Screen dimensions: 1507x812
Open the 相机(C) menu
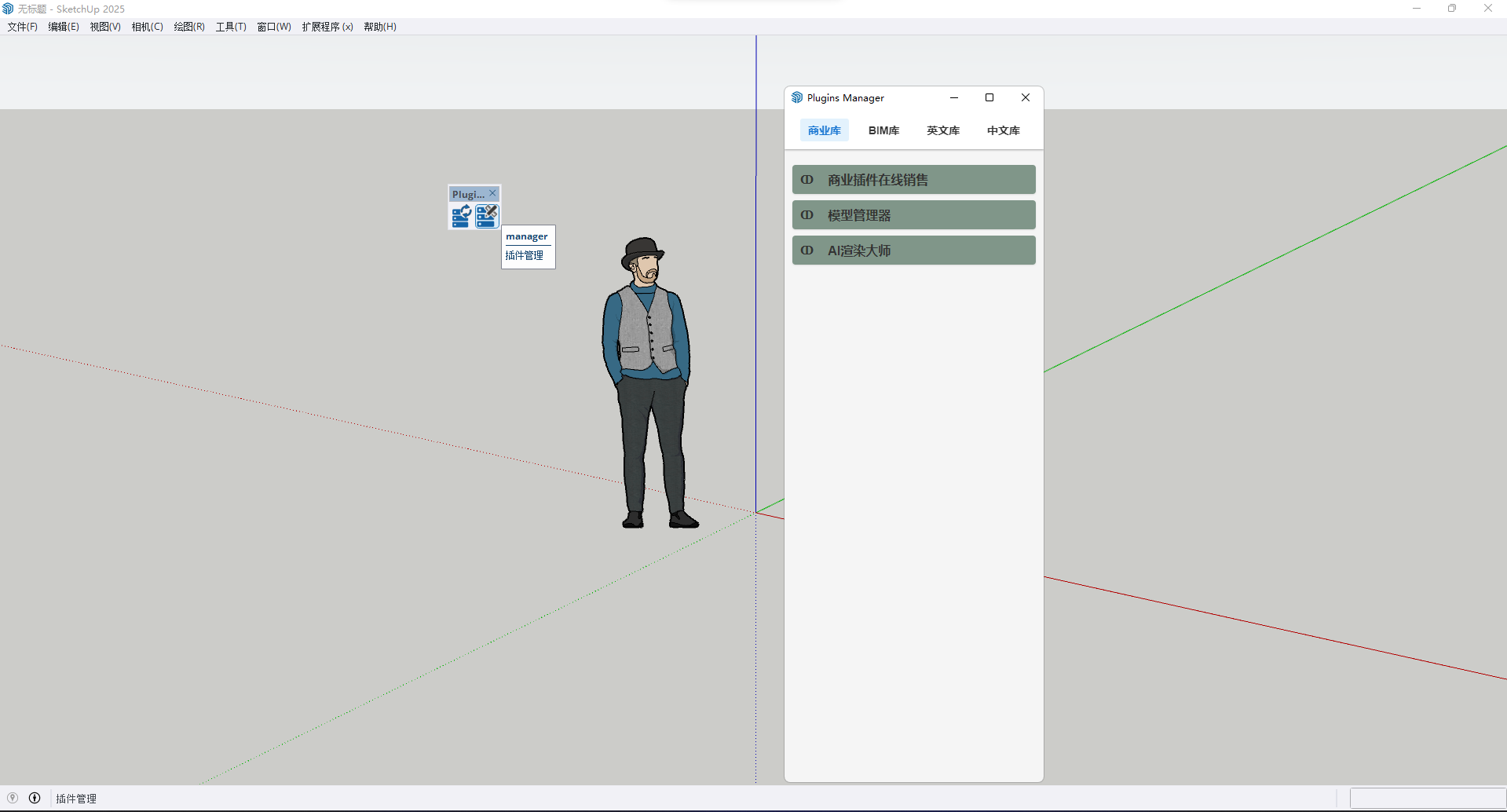(x=147, y=27)
